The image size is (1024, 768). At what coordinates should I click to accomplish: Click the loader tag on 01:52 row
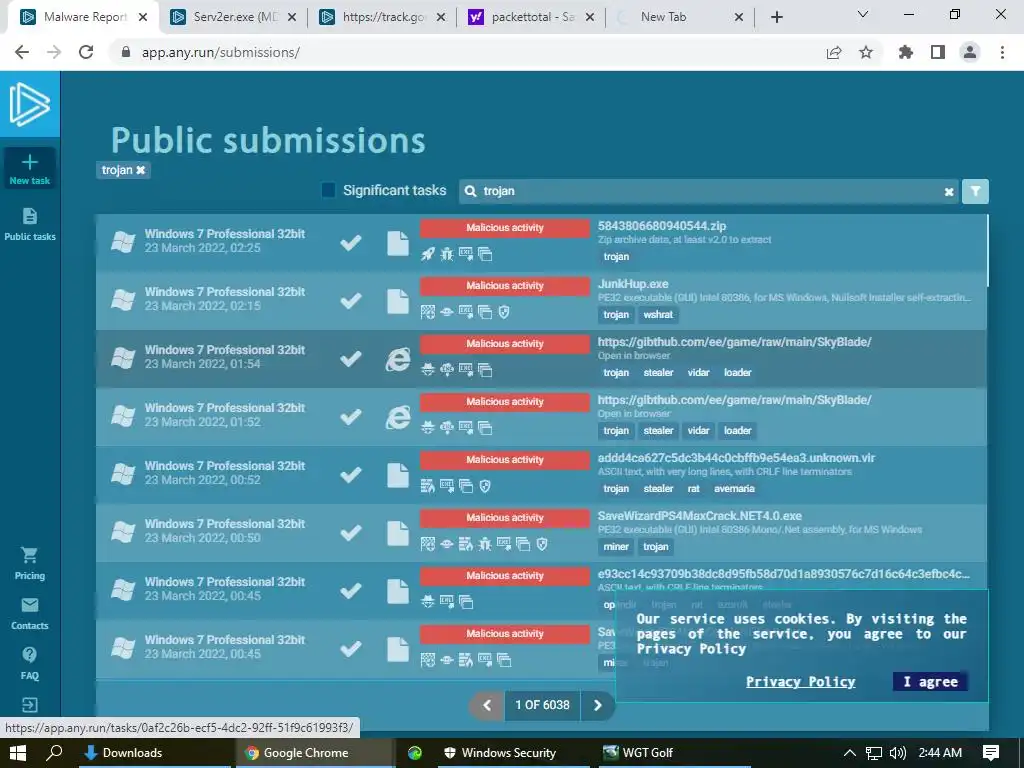737,430
